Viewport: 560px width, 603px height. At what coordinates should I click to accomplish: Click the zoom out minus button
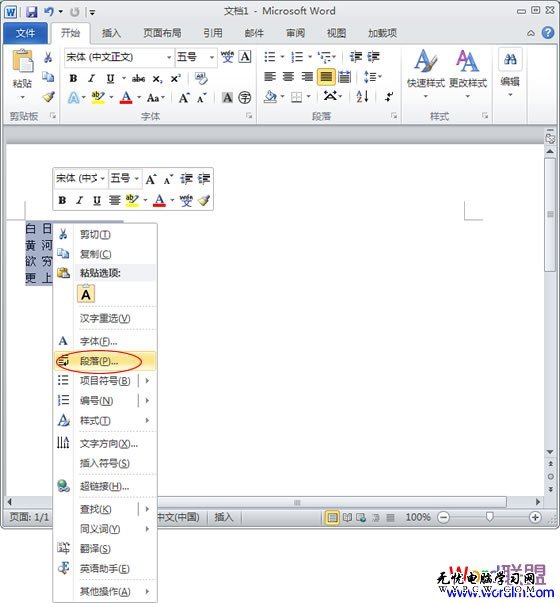(443, 517)
